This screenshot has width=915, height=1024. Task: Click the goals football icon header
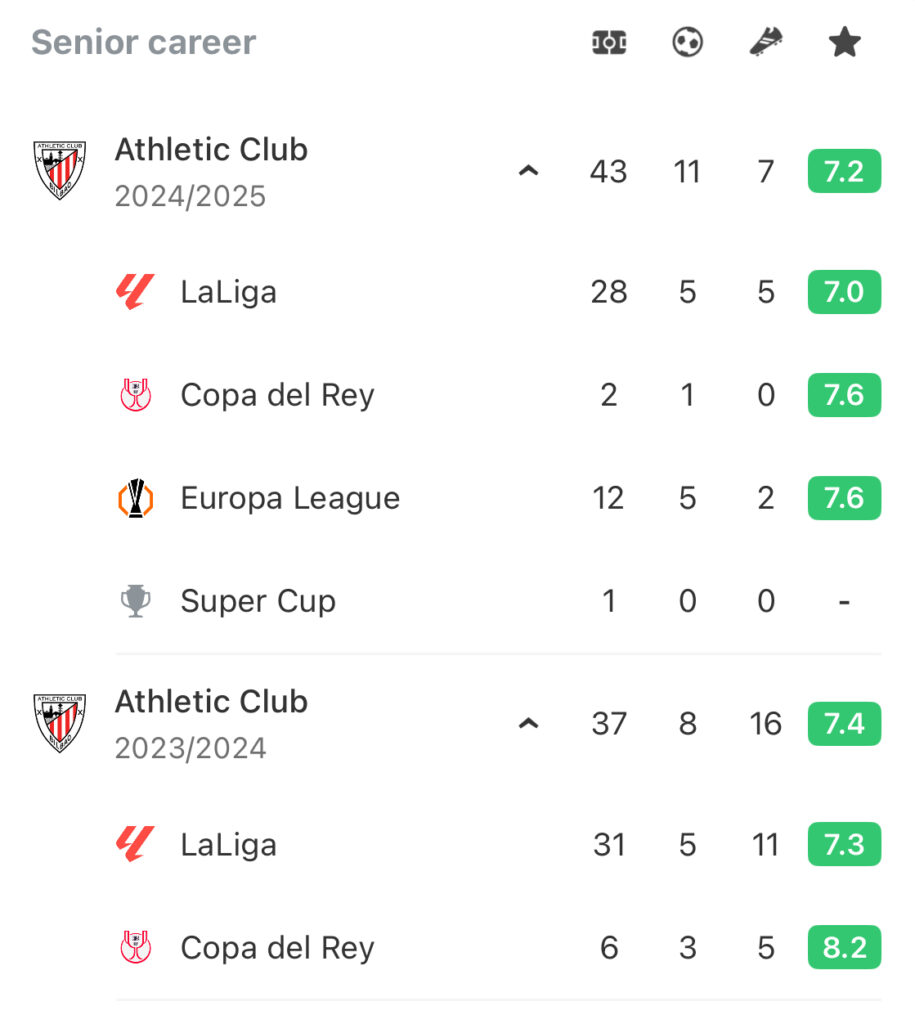(x=687, y=43)
